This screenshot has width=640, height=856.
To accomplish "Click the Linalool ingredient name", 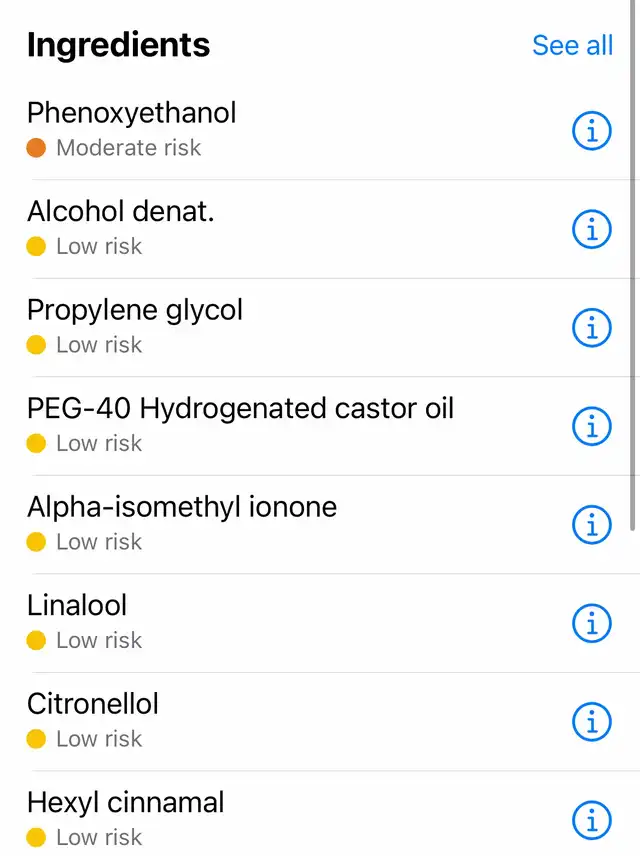I will click(77, 605).
